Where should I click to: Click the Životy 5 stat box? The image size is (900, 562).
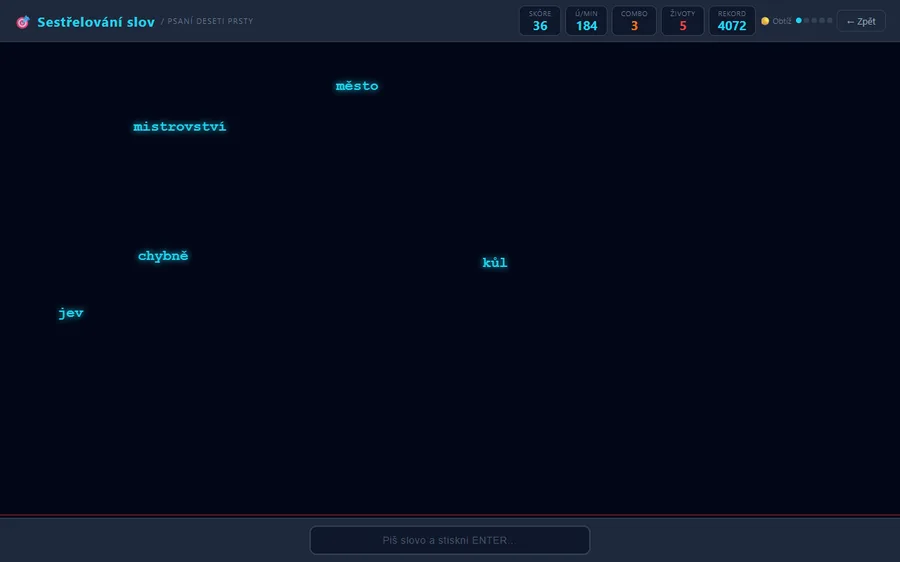pos(682,21)
